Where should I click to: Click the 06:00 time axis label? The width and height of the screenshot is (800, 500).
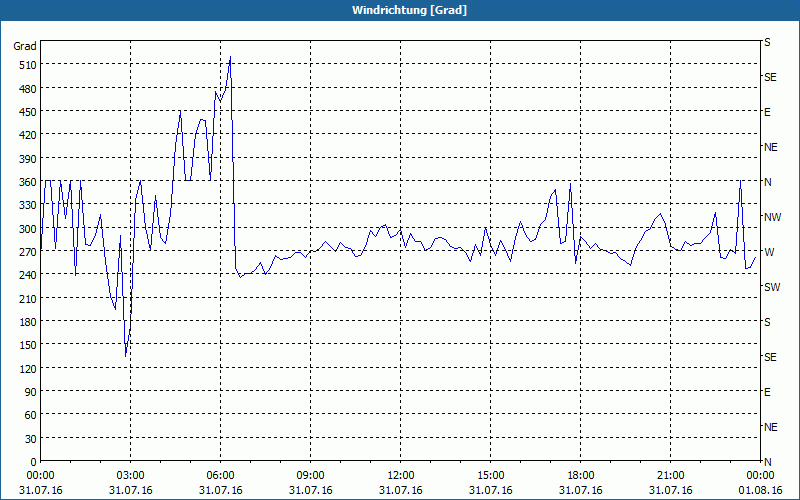click(220, 476)
